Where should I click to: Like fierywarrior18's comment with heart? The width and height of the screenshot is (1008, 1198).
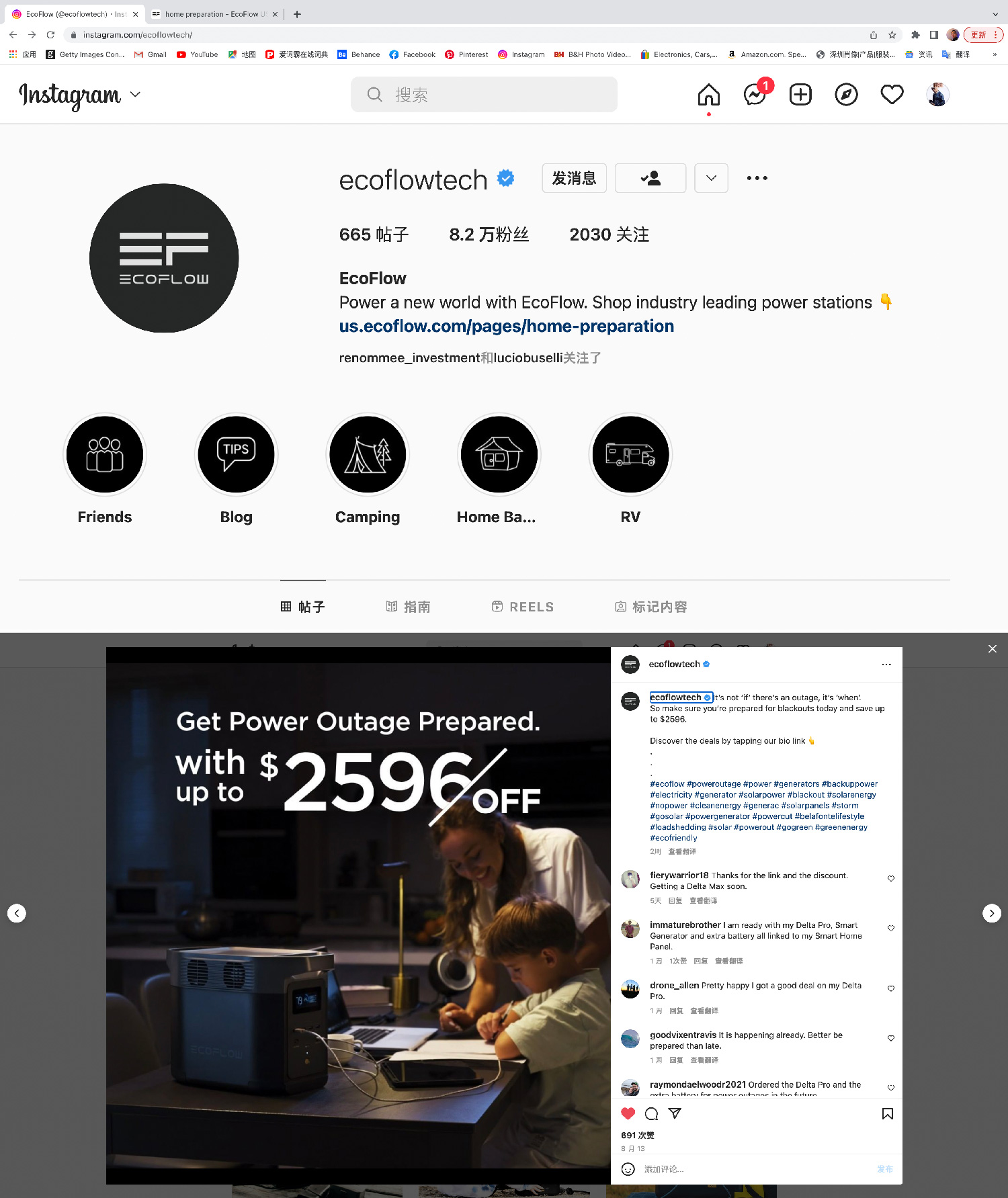pos(891,878)
